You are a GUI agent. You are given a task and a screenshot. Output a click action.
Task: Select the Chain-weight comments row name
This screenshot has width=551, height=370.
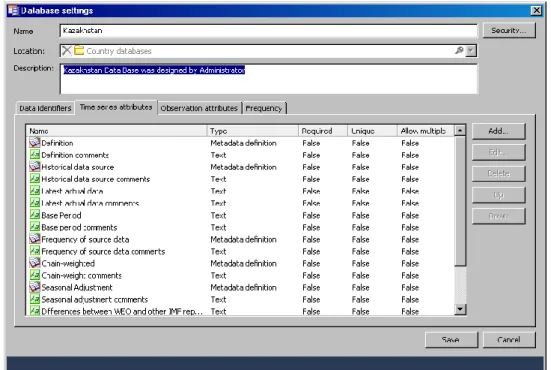[82, 275]
